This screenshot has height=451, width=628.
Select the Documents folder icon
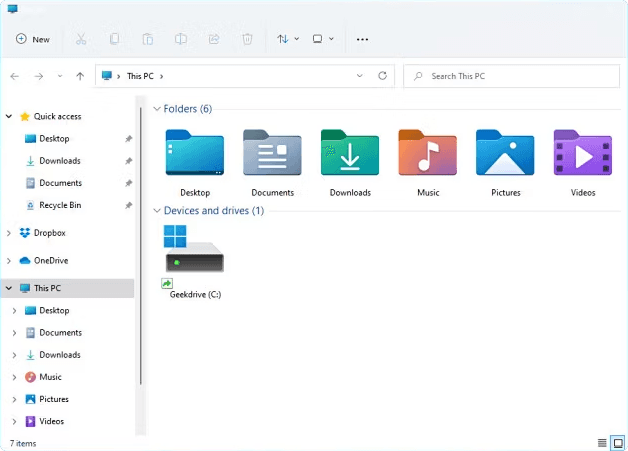(272, 152)
